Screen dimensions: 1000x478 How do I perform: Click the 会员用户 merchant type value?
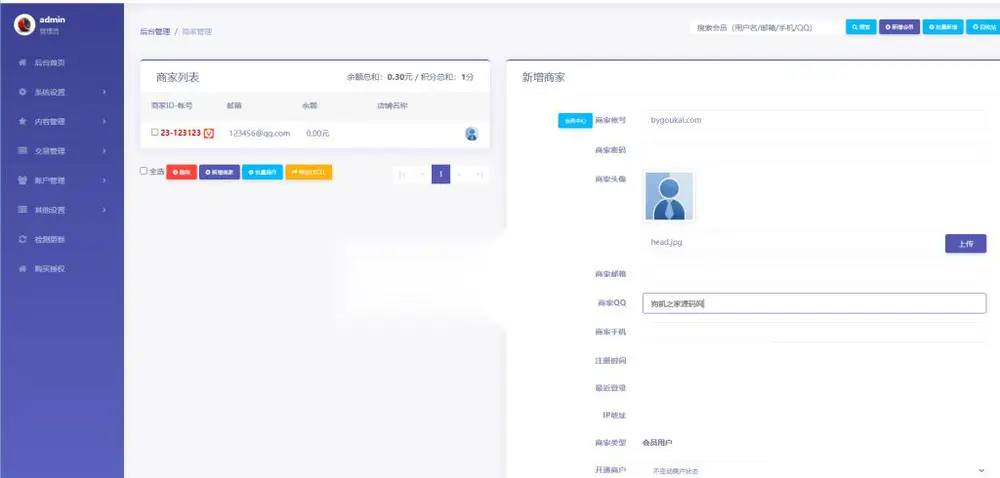point(658,442)
